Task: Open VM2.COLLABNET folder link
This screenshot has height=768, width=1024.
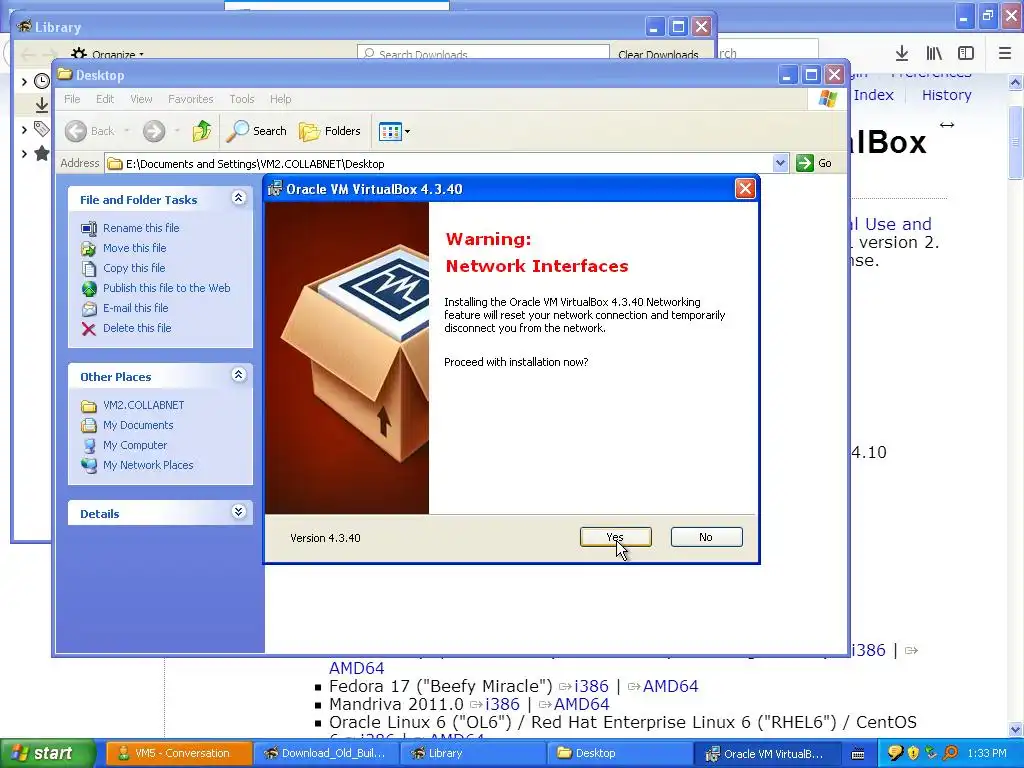Action: pyautogui.click(x=144, y=405)
